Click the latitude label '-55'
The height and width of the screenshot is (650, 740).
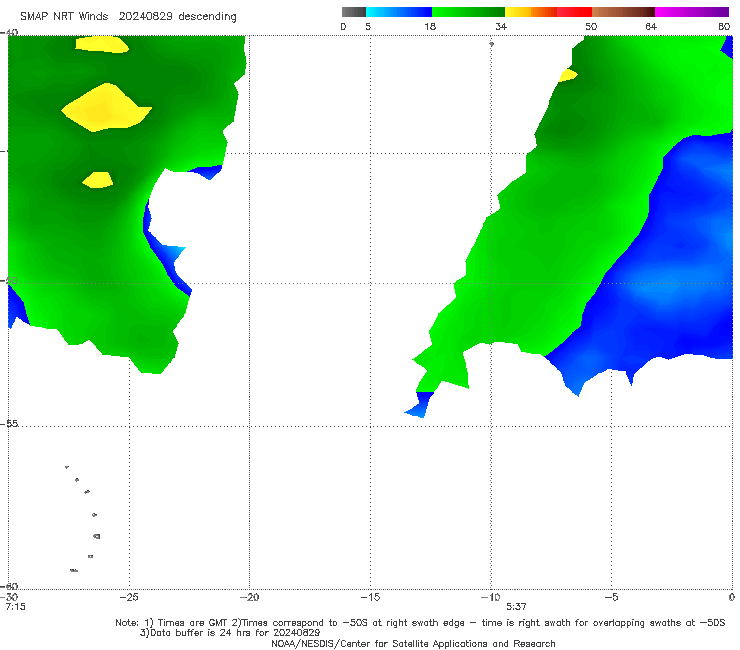10,423
